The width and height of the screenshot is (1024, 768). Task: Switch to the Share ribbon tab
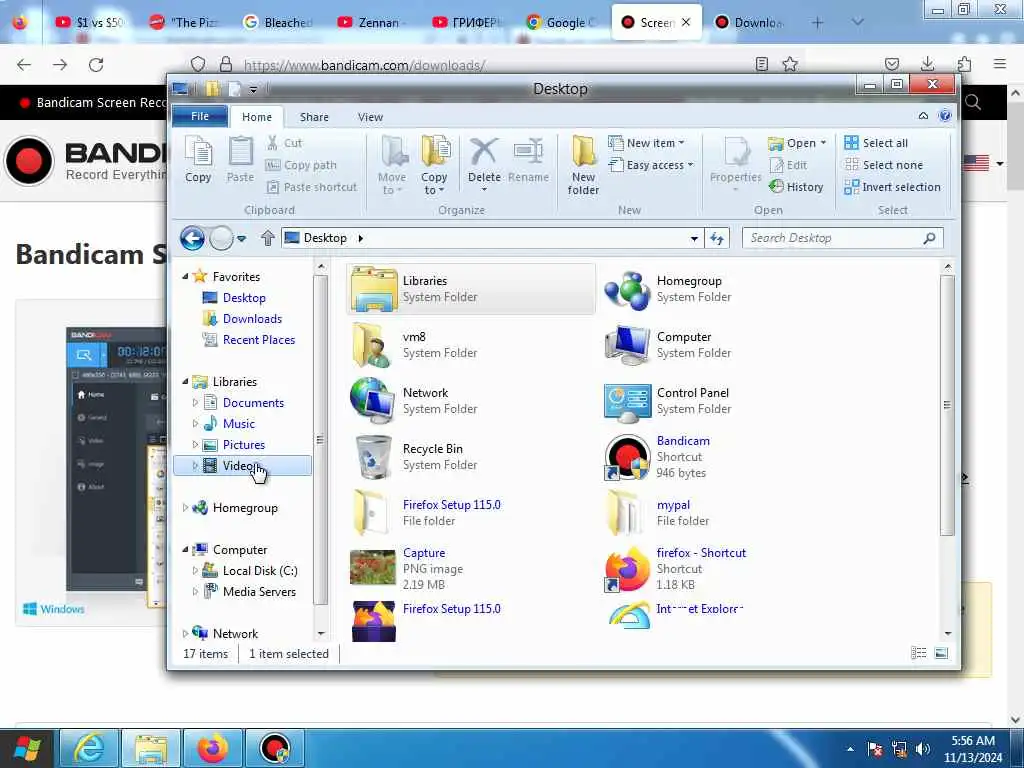314,117
